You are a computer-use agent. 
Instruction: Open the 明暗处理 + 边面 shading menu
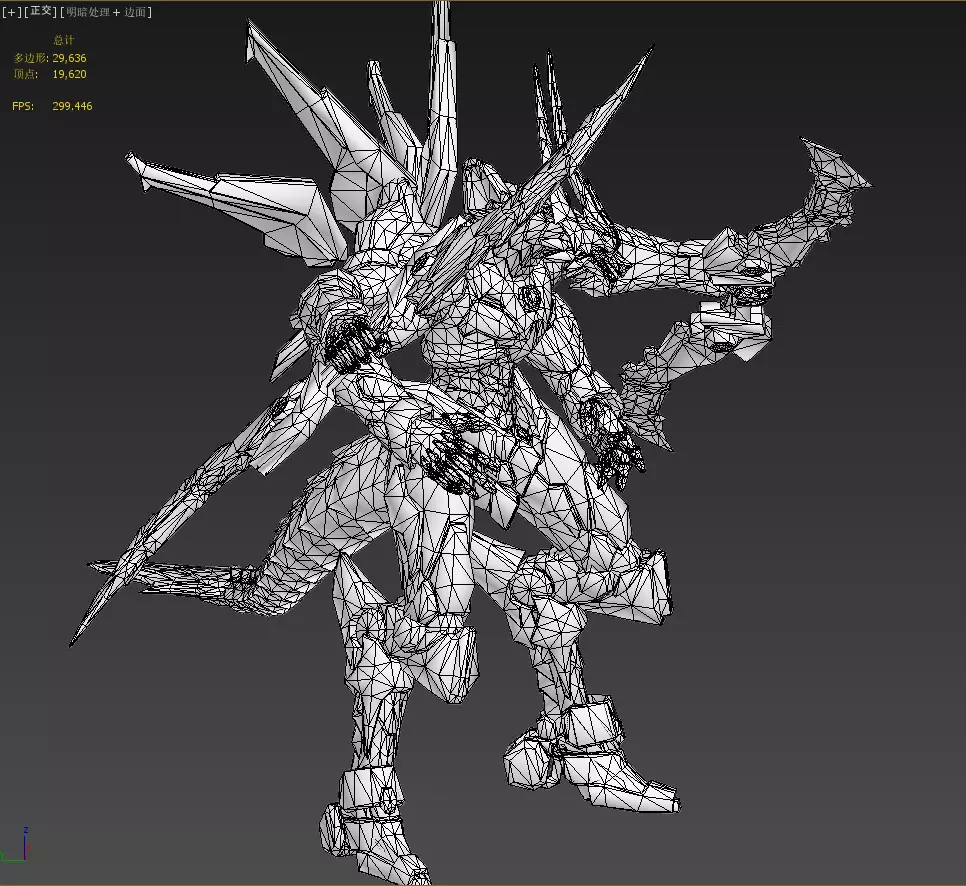[x=106, y=12]
